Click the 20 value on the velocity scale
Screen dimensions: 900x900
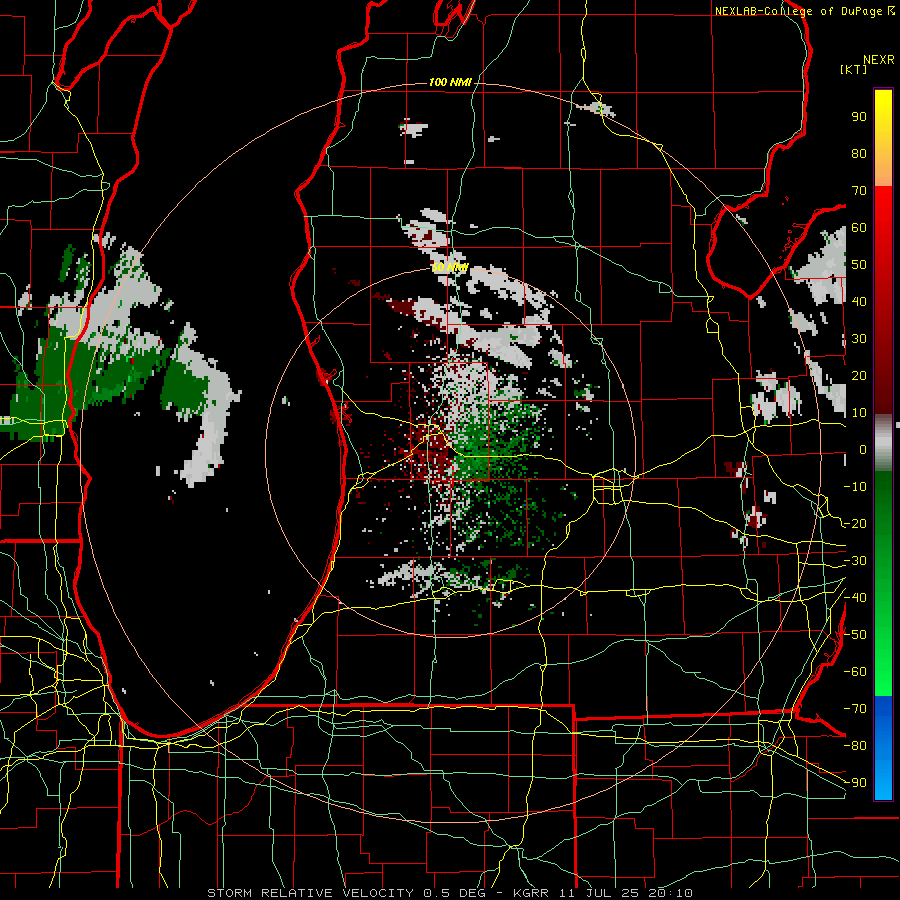coord(859,376)
